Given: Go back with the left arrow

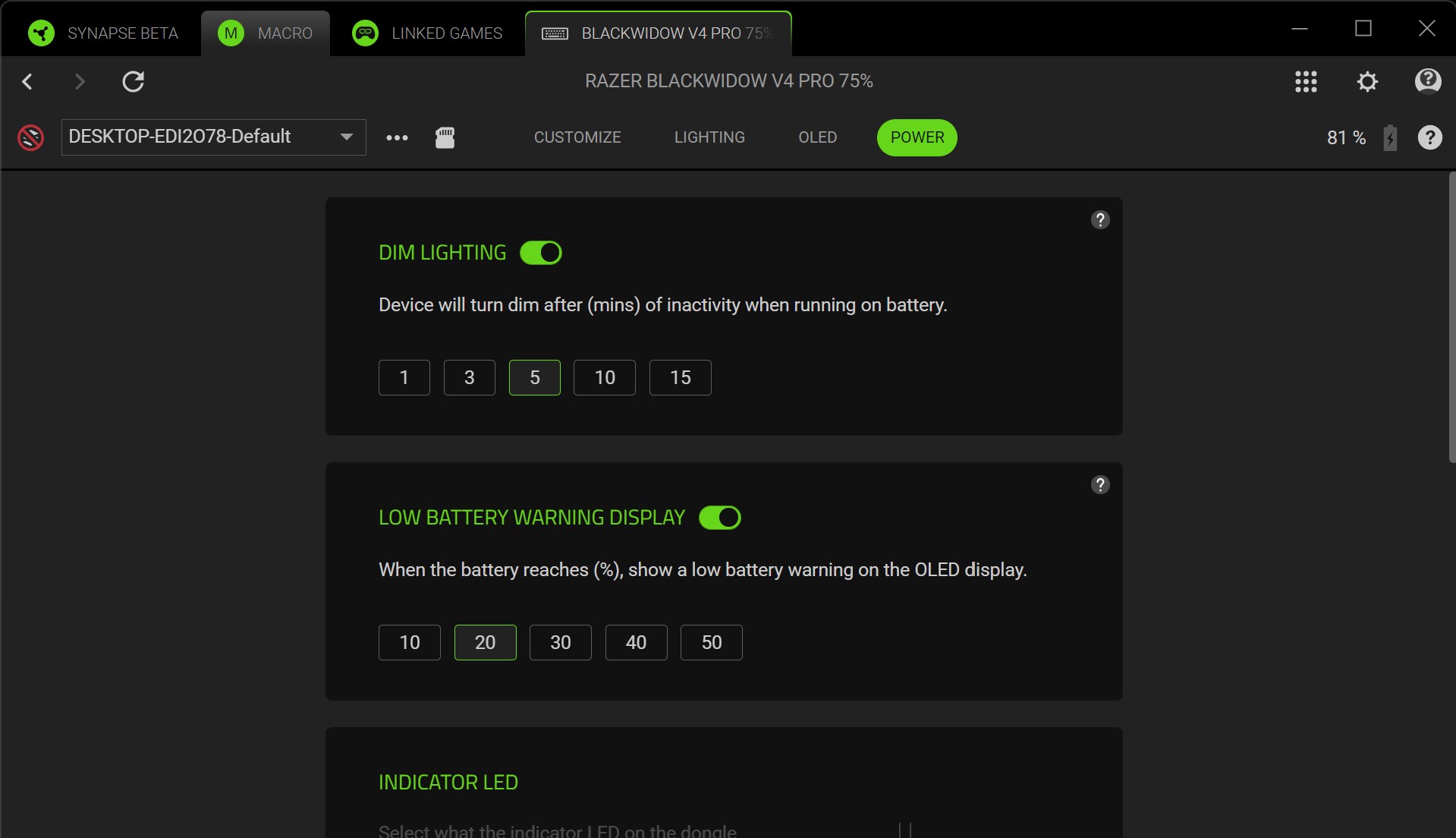Looking at the screenshot, I should click(27, 81).
